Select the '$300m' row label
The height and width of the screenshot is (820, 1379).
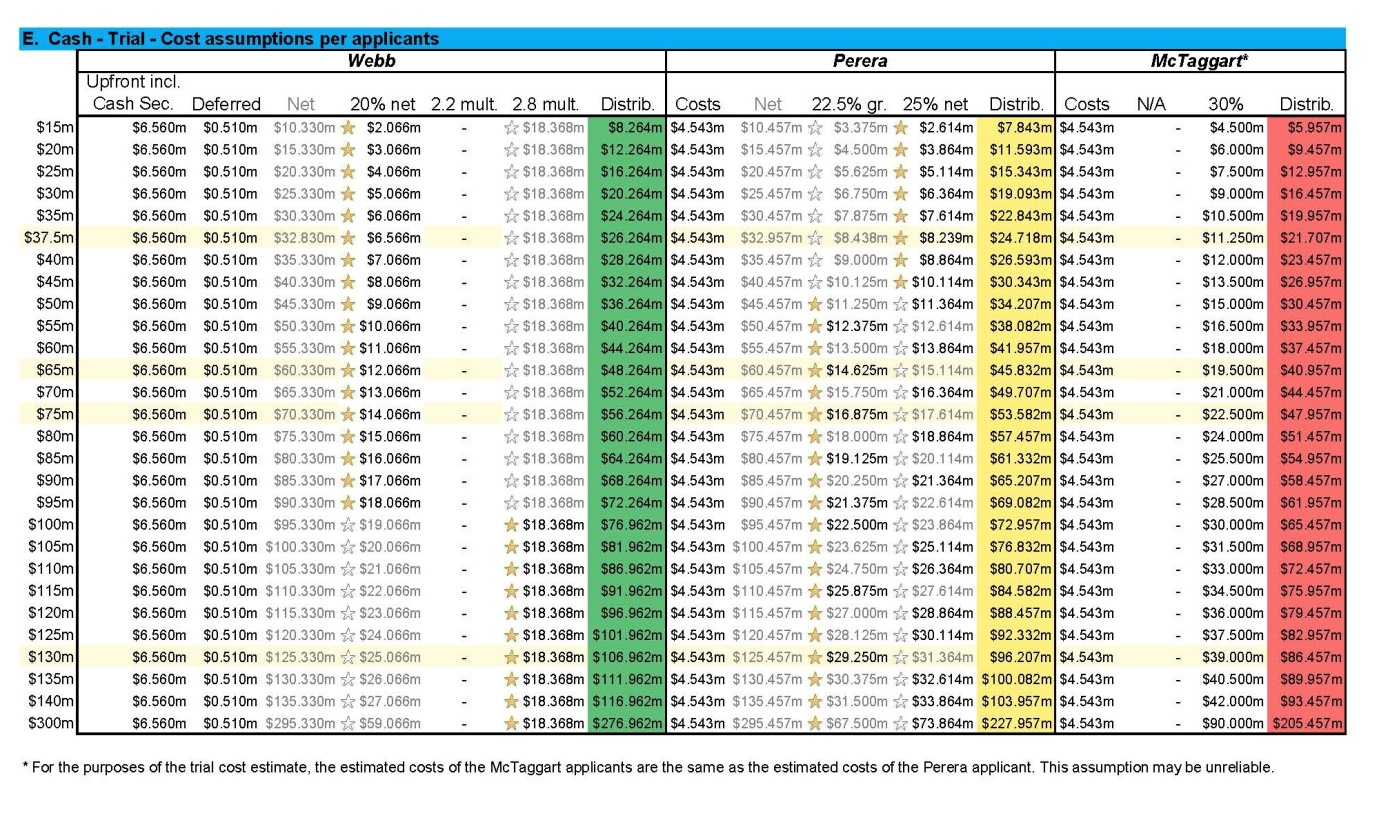(x=53, y=724)
